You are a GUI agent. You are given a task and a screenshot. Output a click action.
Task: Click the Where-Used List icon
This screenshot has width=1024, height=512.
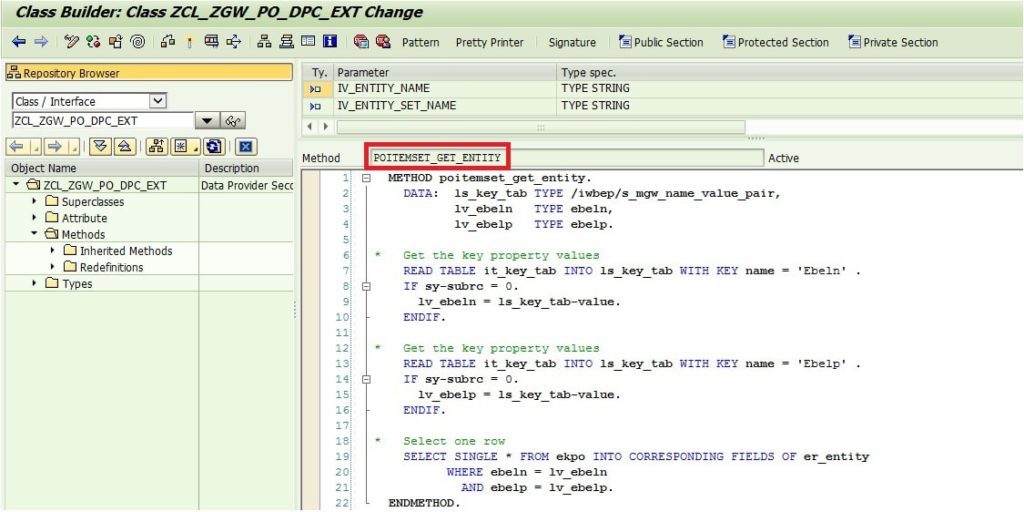[233, 42]
